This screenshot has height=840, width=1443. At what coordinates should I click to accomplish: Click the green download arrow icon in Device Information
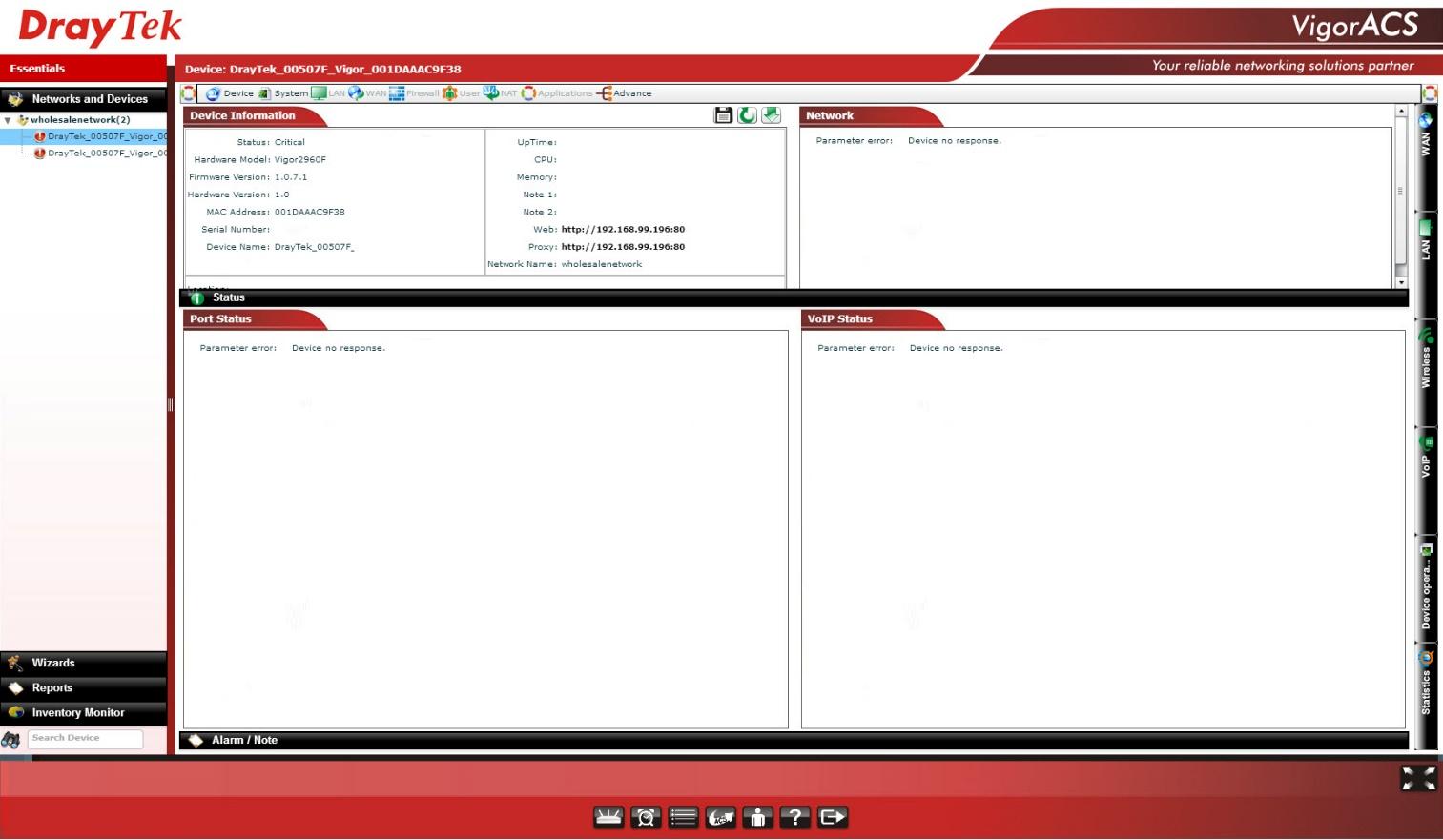[771, 115]
